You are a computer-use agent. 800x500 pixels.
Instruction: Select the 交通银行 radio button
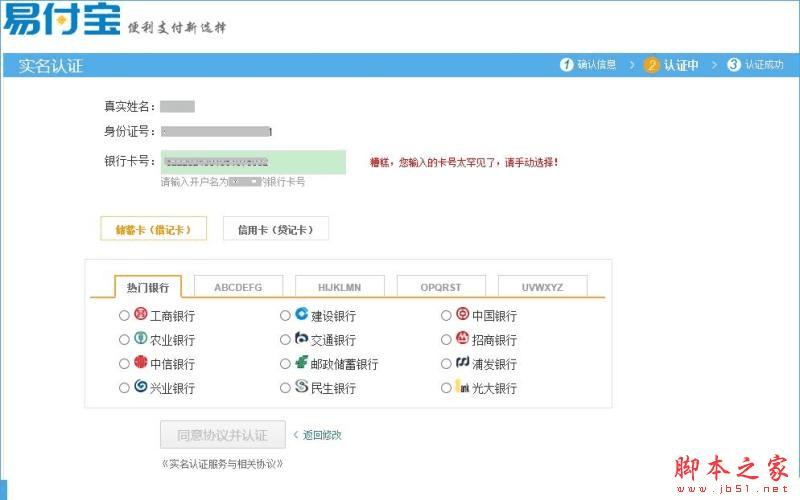pyautogui.click(x=286, y=340)
